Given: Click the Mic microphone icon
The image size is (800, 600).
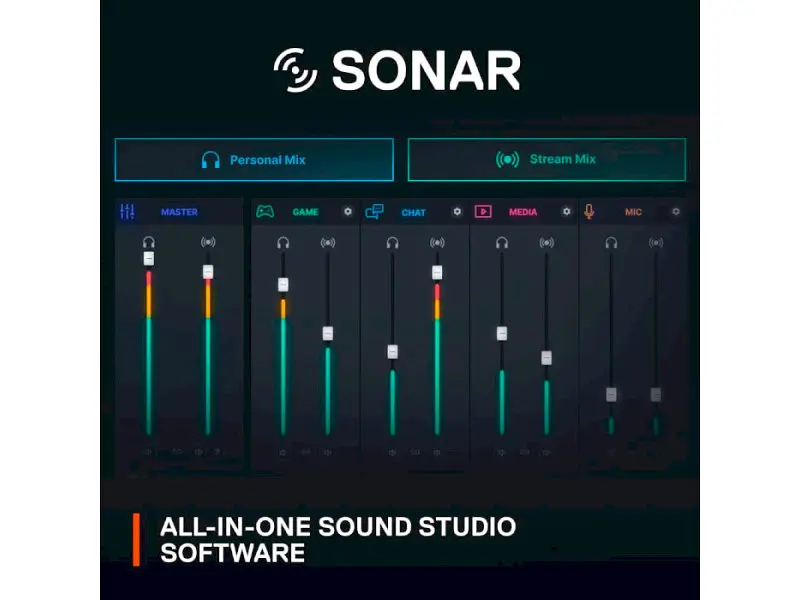Looking at the screenshot, I should 589,211.
